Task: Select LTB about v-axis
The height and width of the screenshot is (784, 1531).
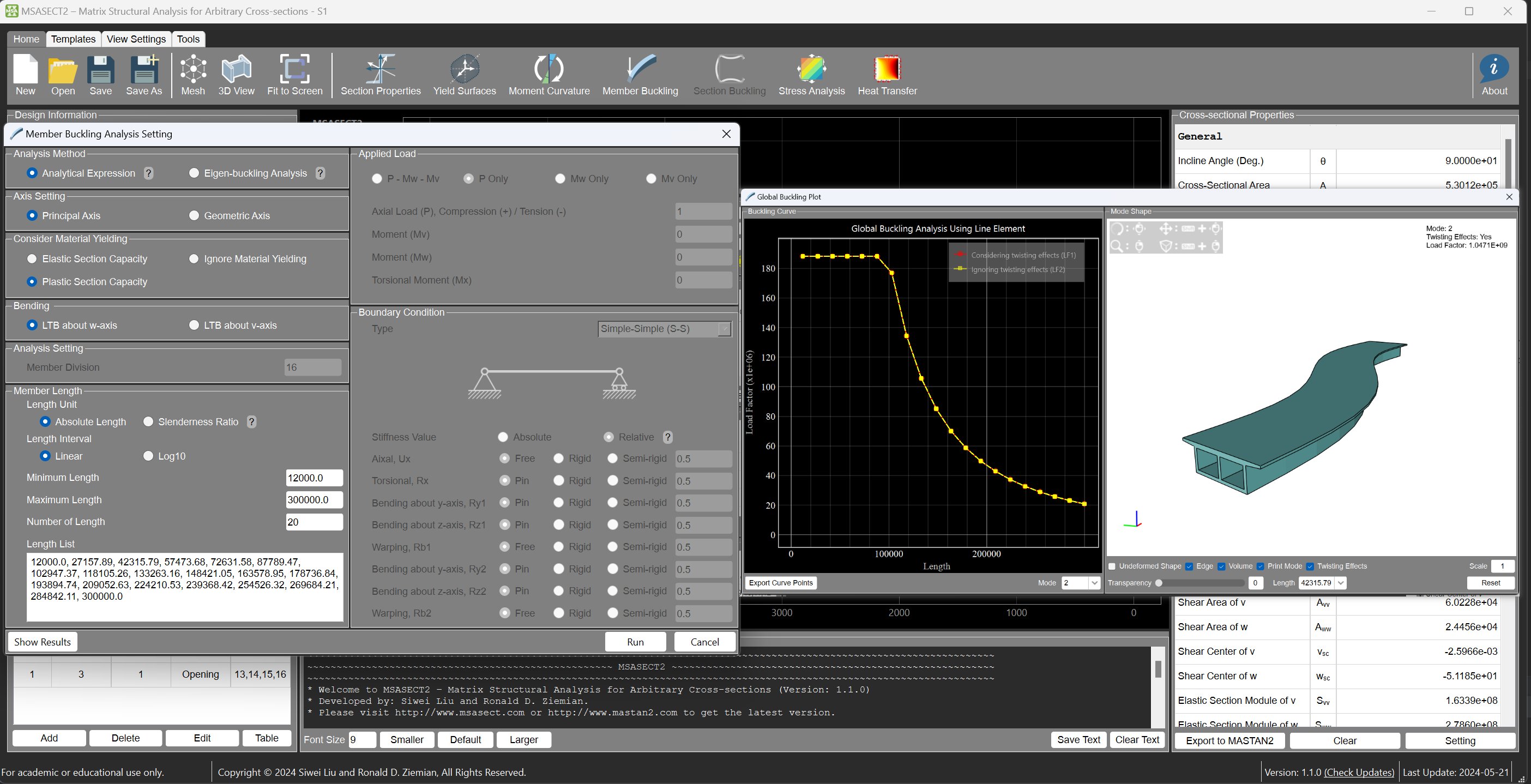Action: point(194,325)
